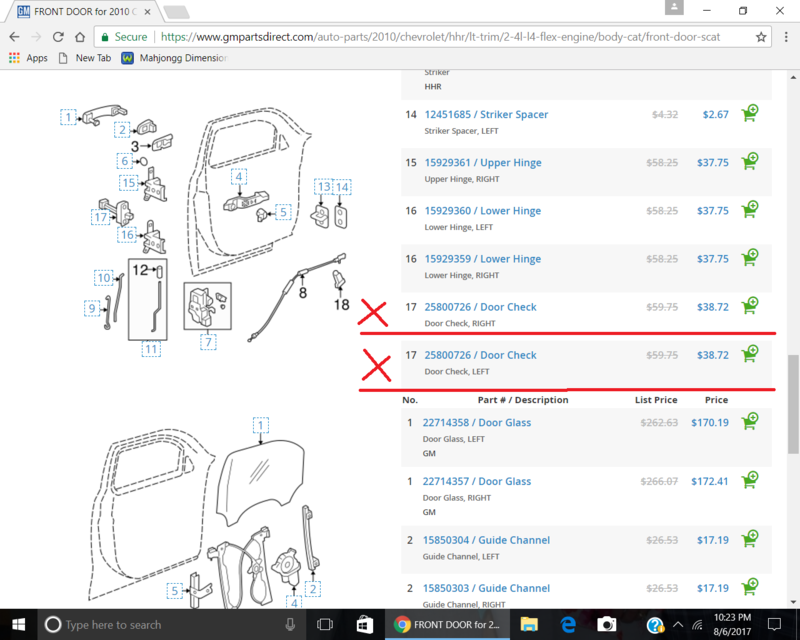Add Striker Spacer 12451685 to cart
Viewport: 800px width, 640px height.
pyautogui.click(x=750, y=113)
